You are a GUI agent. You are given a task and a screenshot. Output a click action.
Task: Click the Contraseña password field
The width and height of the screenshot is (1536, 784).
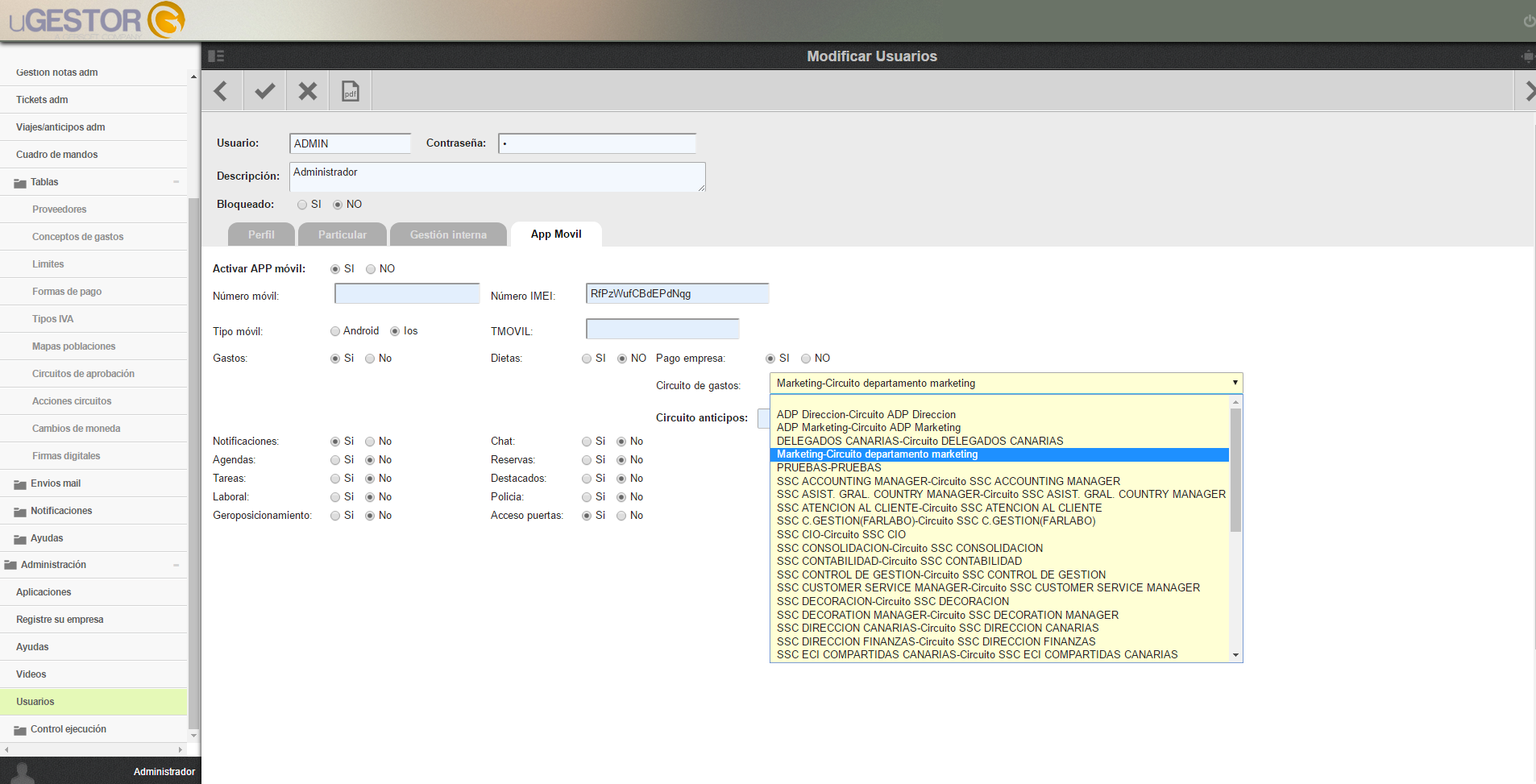click(x=597, y=143)
